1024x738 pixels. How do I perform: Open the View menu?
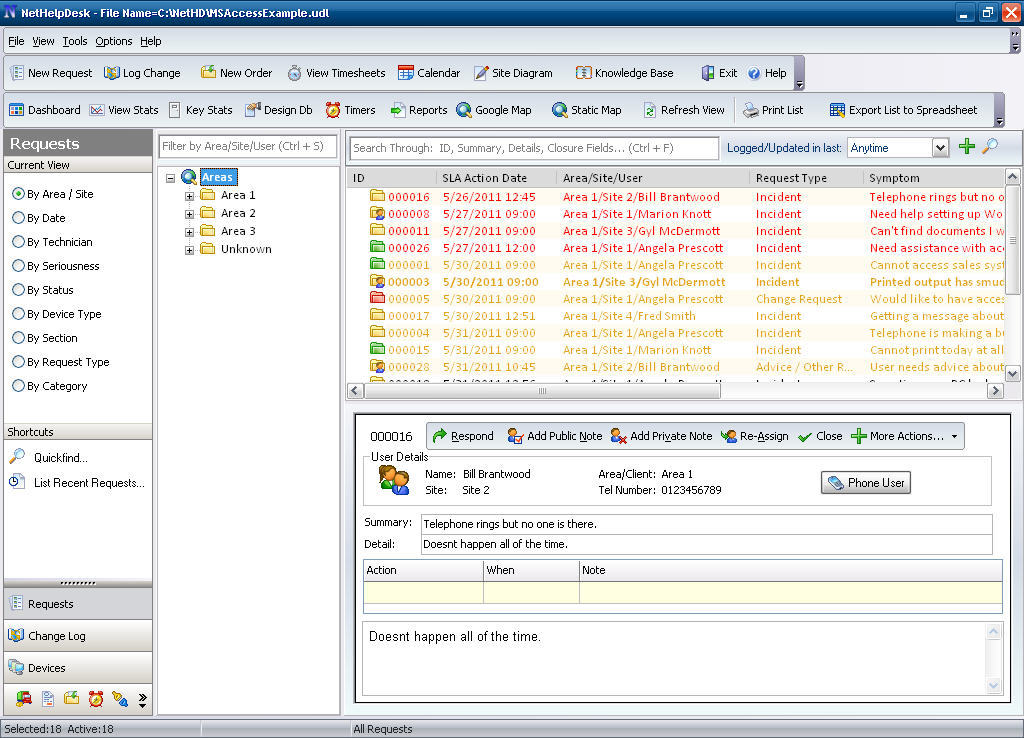point(43,41)
